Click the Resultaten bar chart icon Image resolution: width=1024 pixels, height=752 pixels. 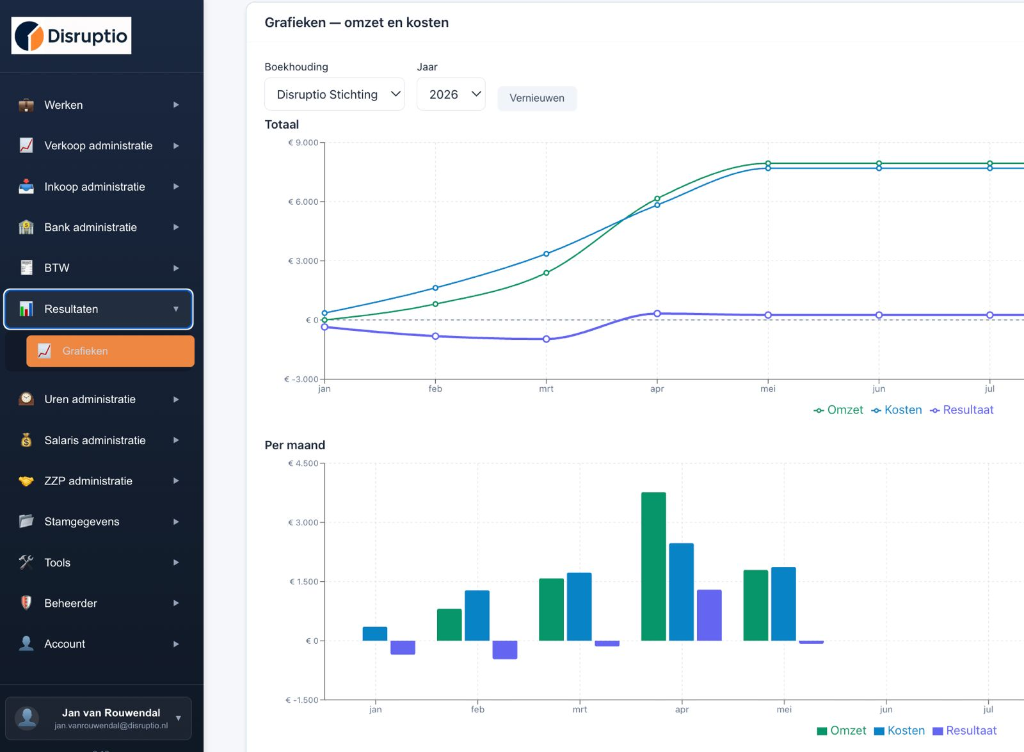[26, 309]
